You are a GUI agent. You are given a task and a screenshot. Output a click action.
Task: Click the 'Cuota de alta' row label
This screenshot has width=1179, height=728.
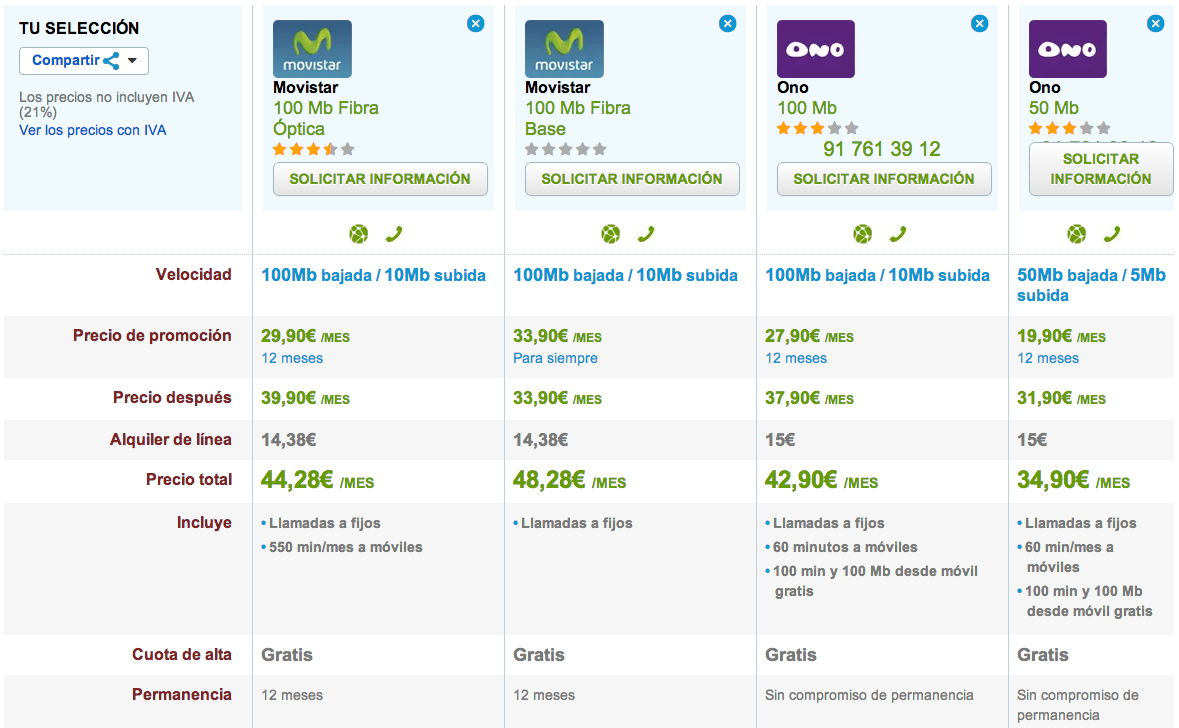click(x=182, y=655)
